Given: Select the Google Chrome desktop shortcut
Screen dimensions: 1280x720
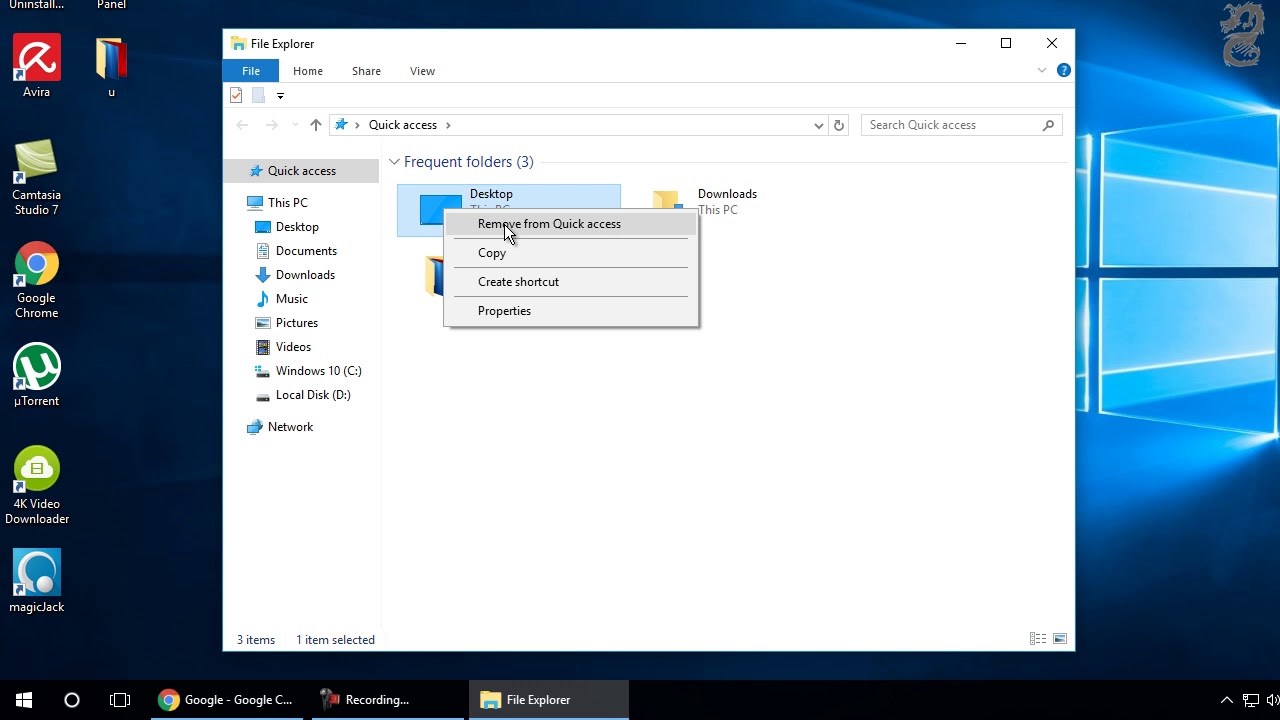Looking at the screenshot, I should [x=37, y=281].
